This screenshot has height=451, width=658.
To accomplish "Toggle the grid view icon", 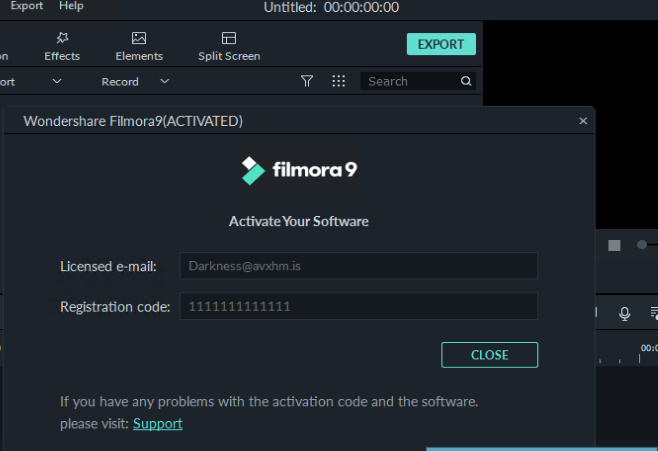I will 338,81.
